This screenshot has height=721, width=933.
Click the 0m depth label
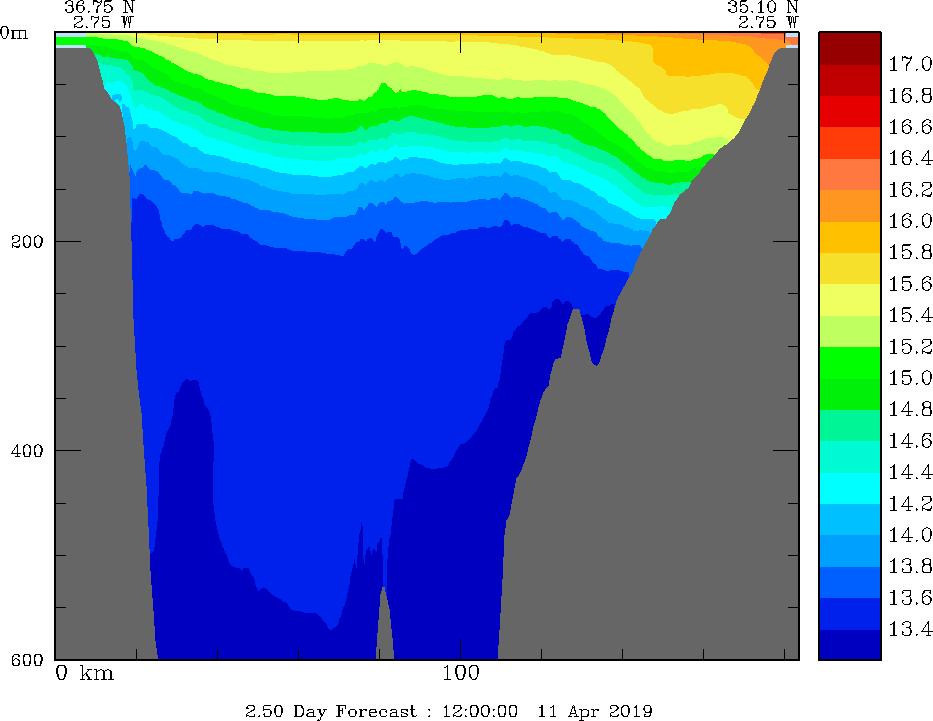14,33
